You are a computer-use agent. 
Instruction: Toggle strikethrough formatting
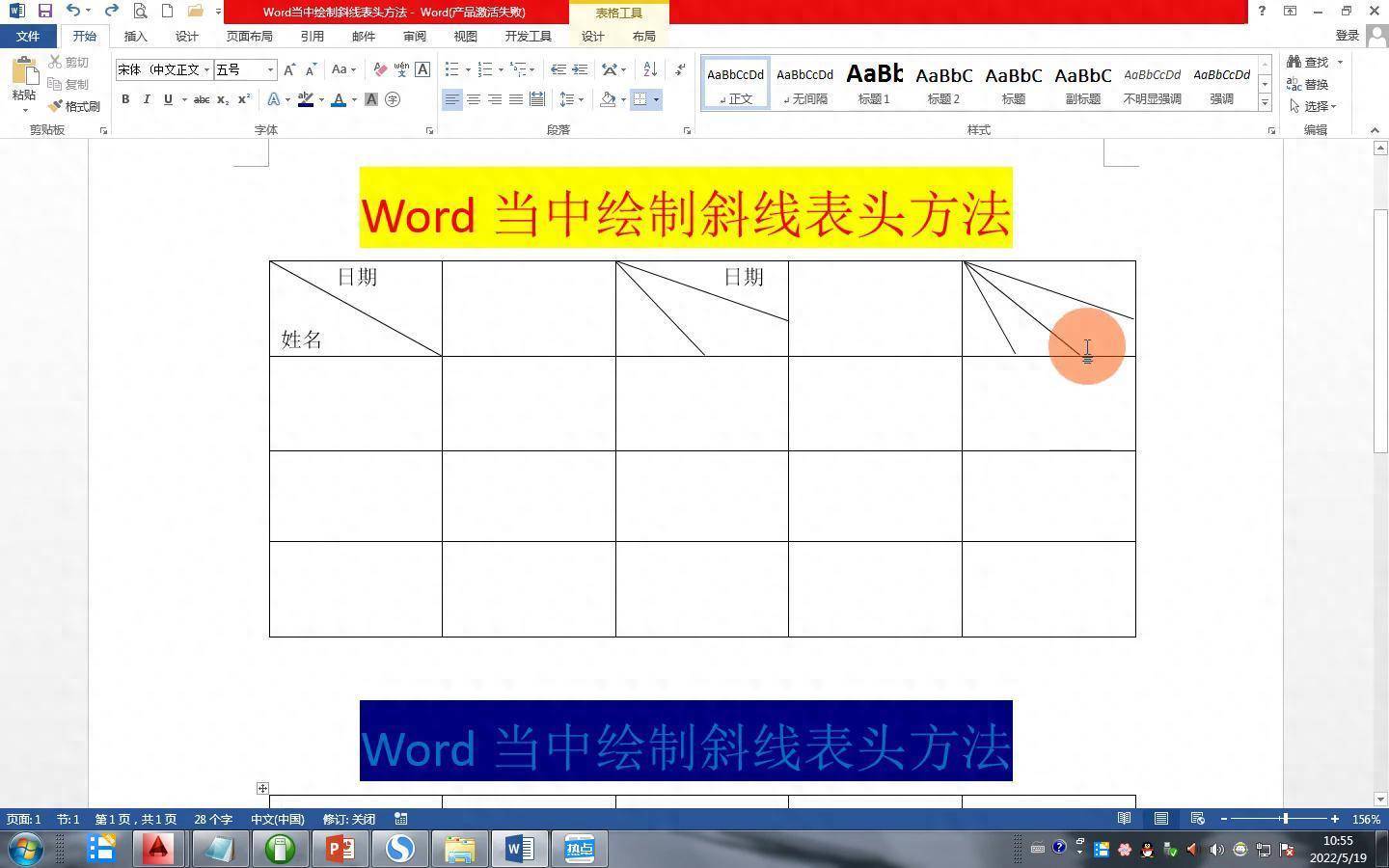point(201,99)
